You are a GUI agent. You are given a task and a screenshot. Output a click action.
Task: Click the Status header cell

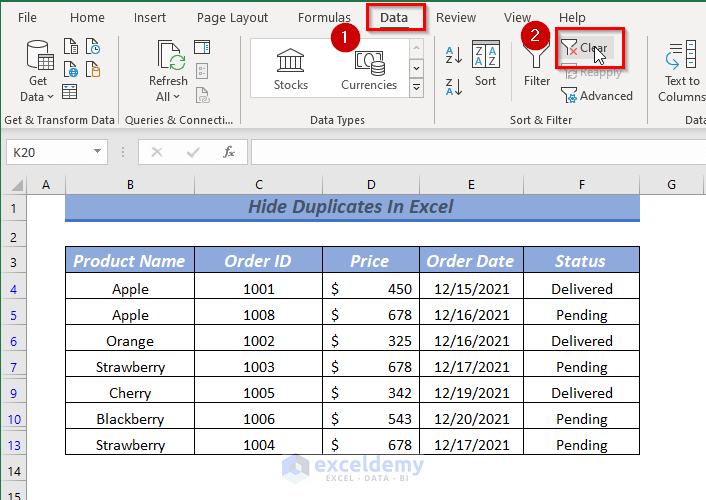coord(581,260)
